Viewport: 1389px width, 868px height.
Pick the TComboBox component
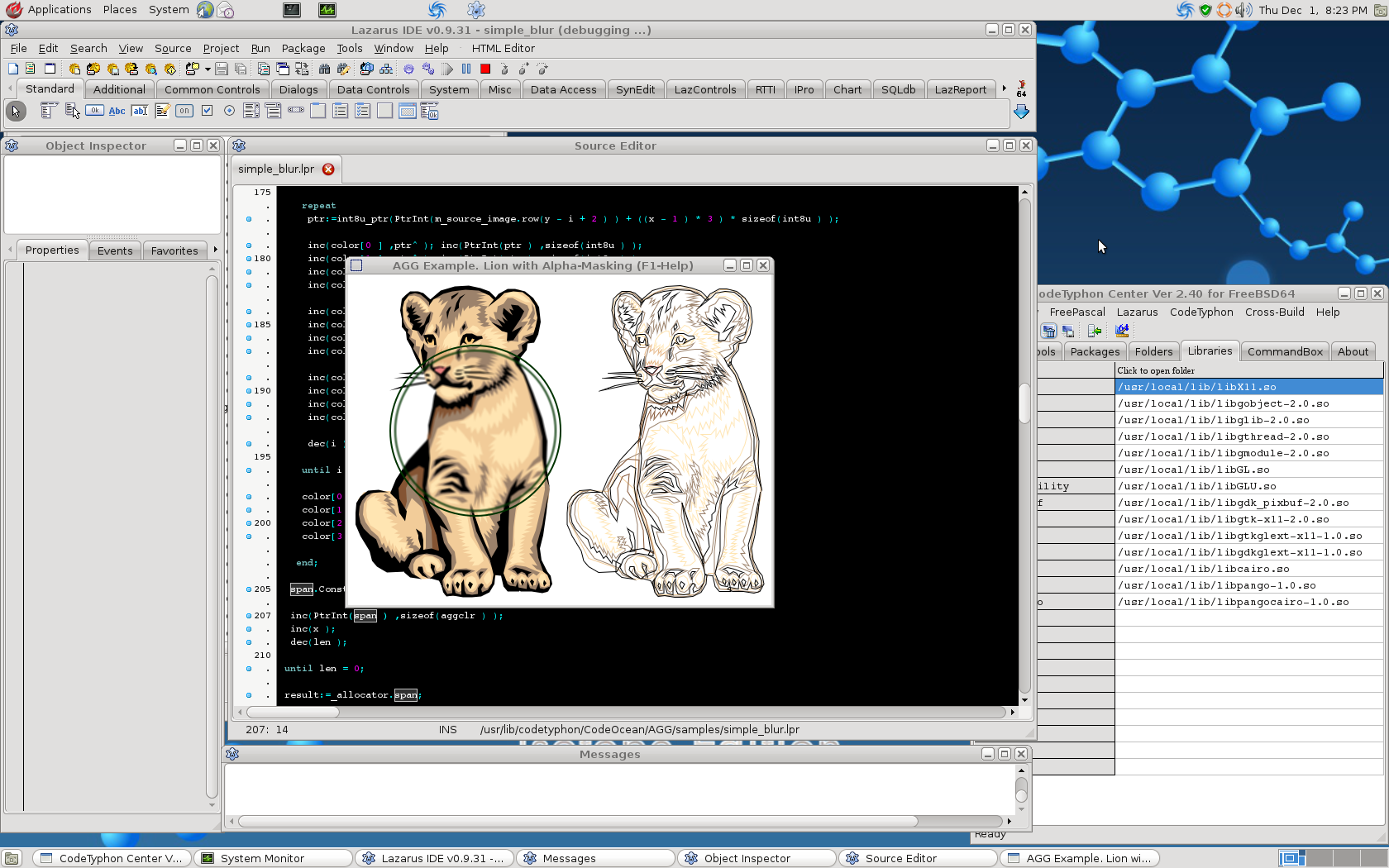(x=274, y=111)
